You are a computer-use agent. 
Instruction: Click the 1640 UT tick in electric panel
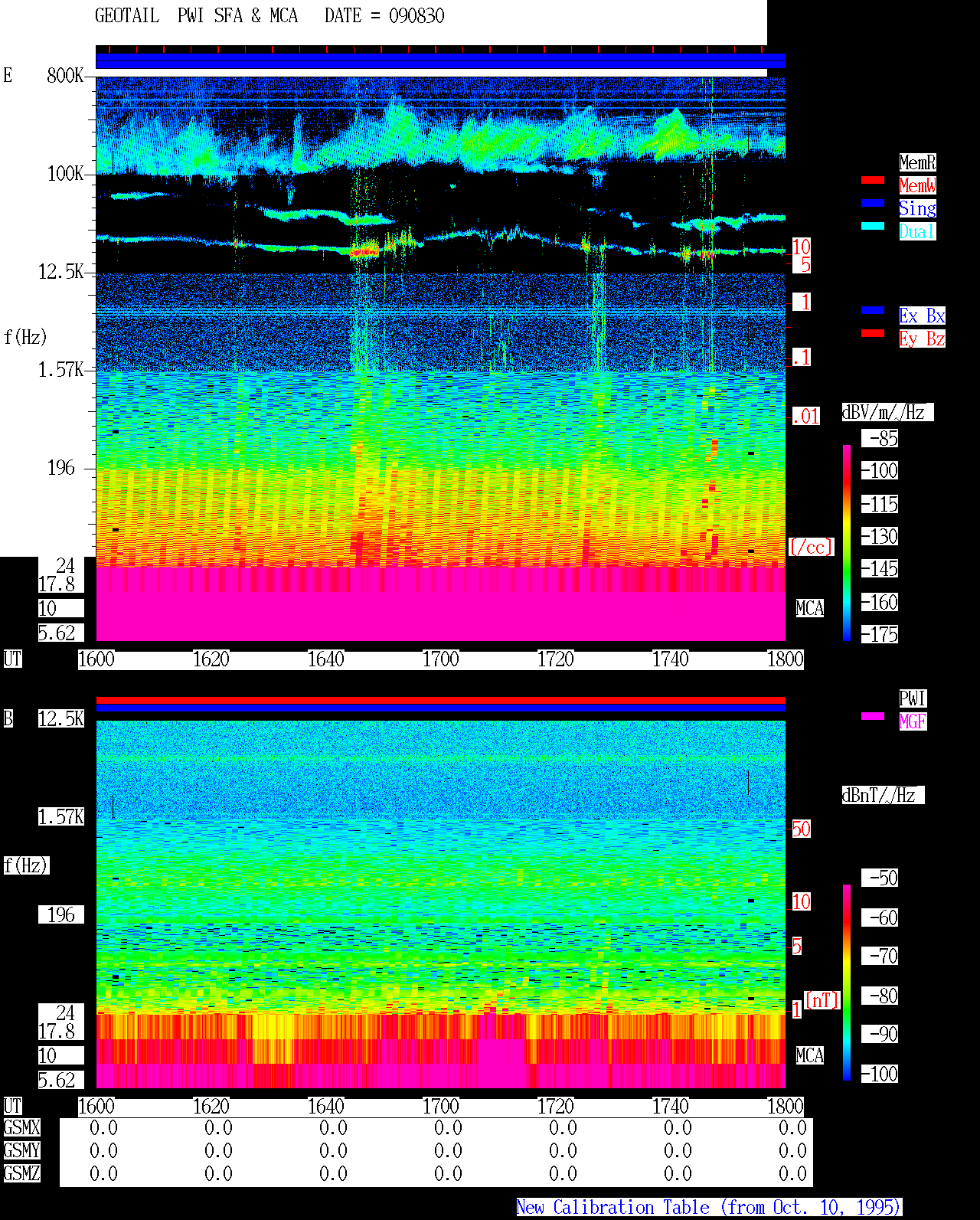[325, 659]
